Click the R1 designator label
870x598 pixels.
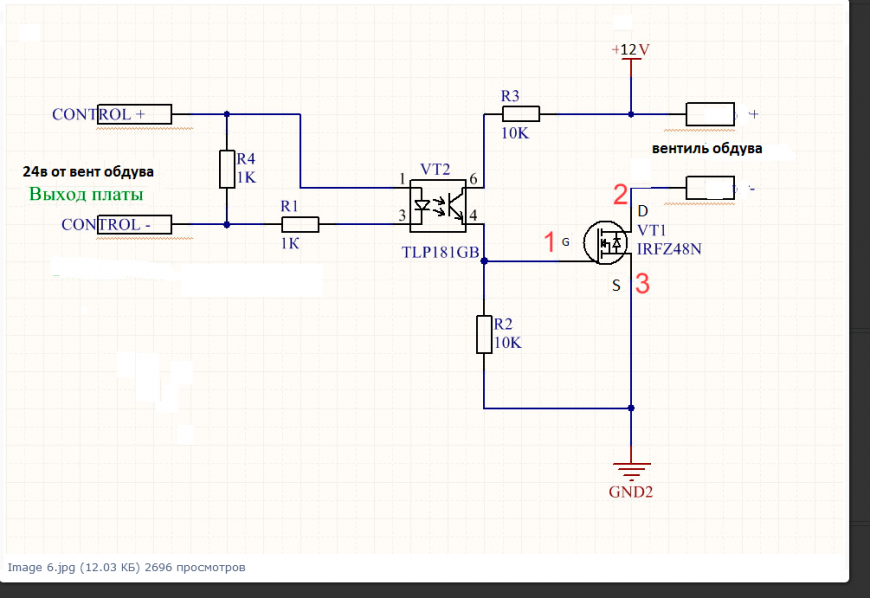click(x=289, y=206)
